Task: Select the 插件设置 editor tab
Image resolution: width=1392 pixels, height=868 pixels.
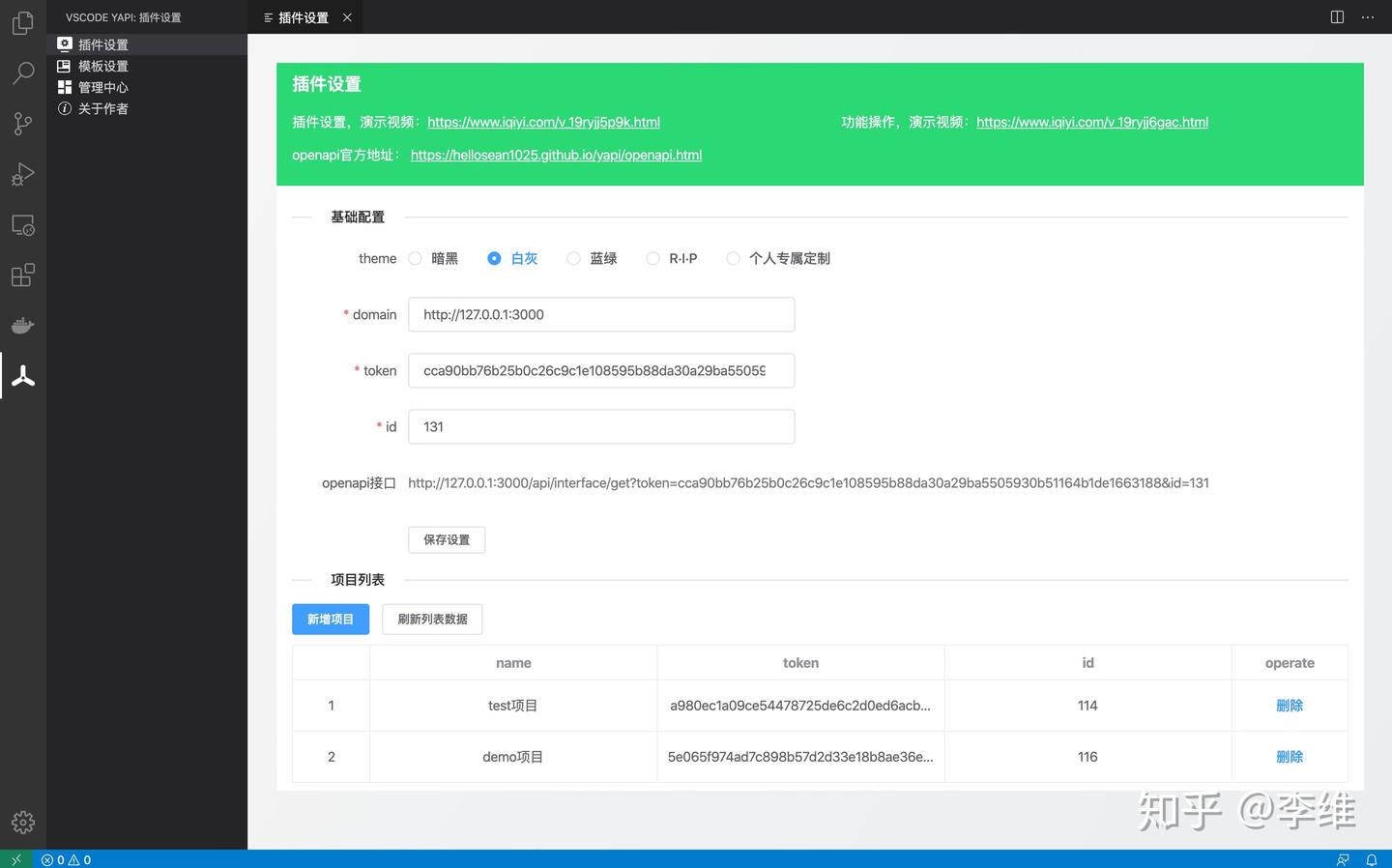Action: [304, 16]
